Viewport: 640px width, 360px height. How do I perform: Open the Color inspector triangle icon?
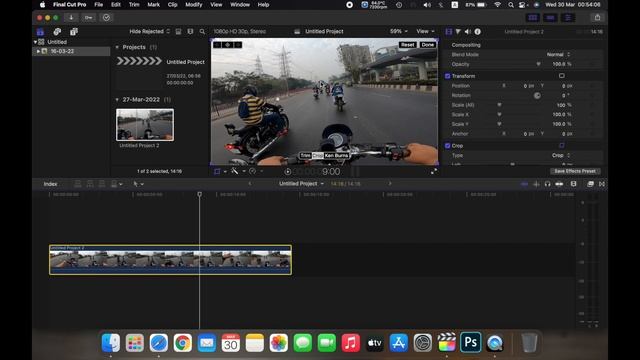click(x=458, y=31)
